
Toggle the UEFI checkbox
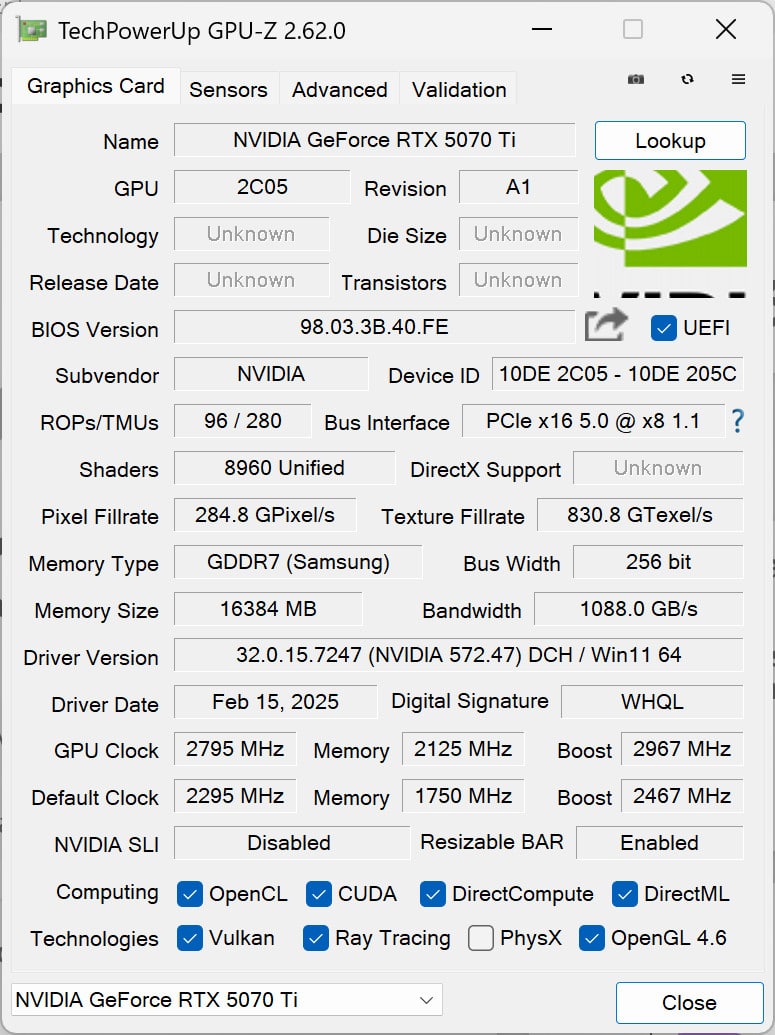click(663, 327)
